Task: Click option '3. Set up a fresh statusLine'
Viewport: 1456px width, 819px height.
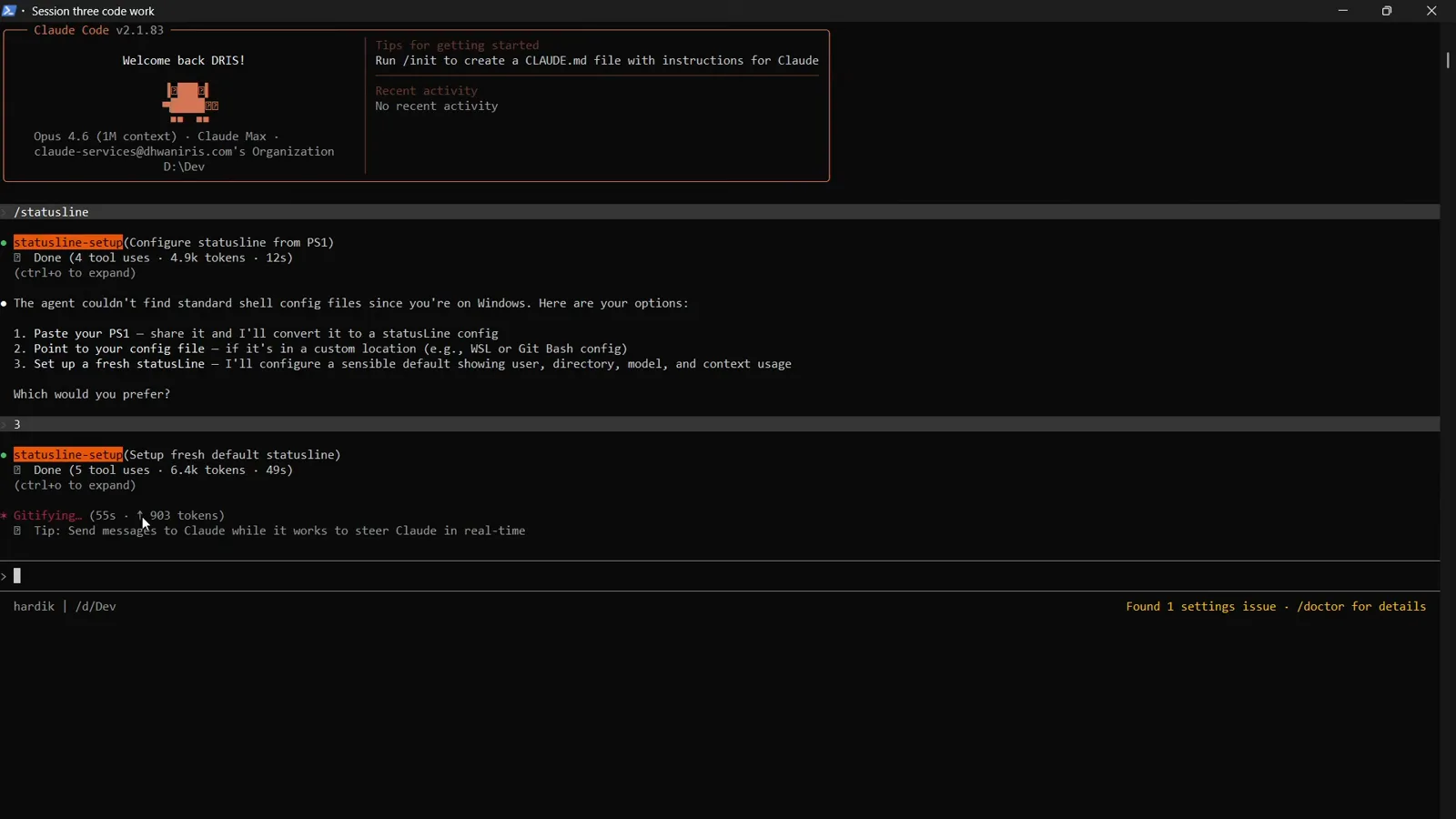Action: (402, 364)
